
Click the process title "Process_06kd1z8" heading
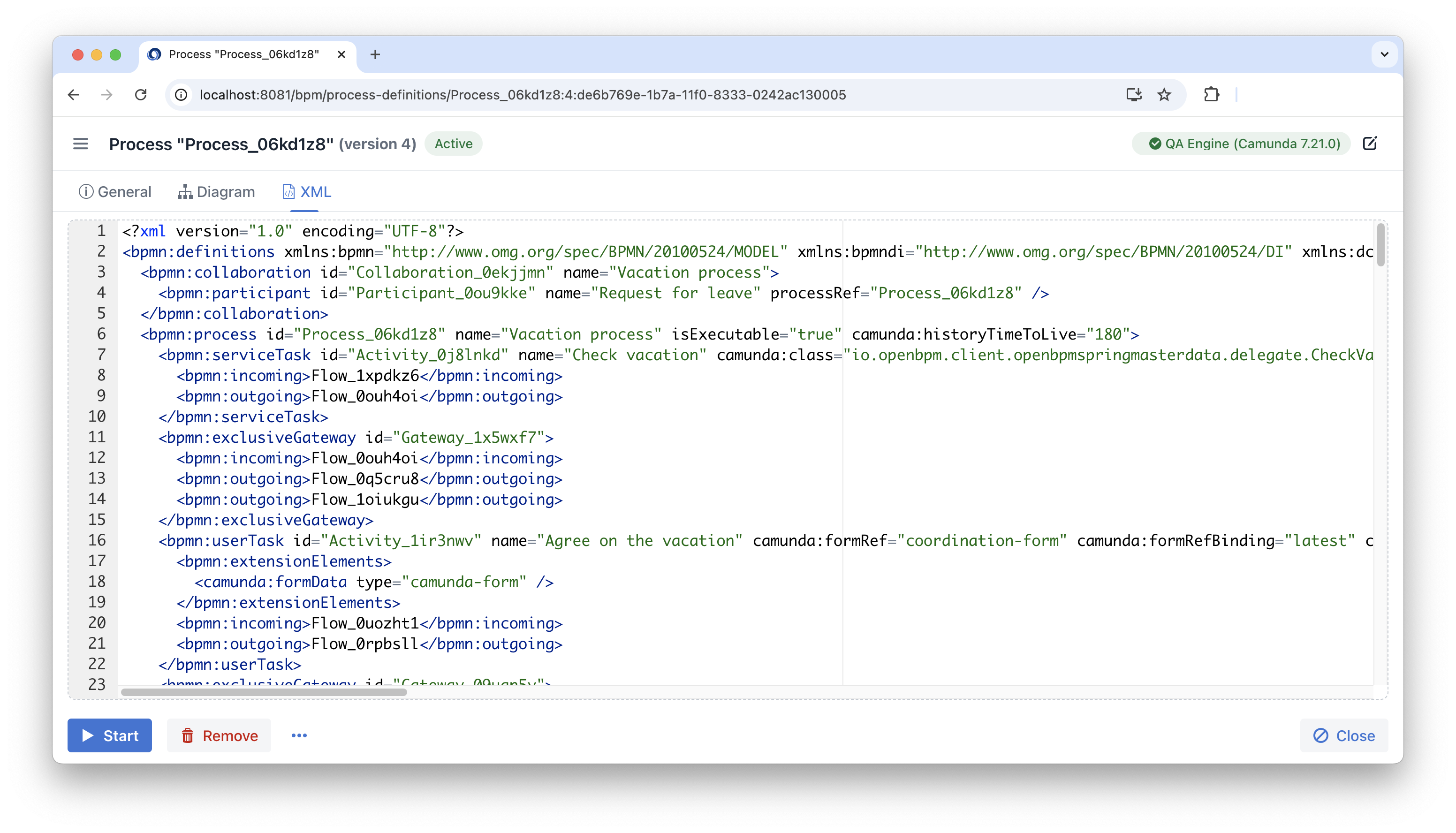tap(221, 144)
